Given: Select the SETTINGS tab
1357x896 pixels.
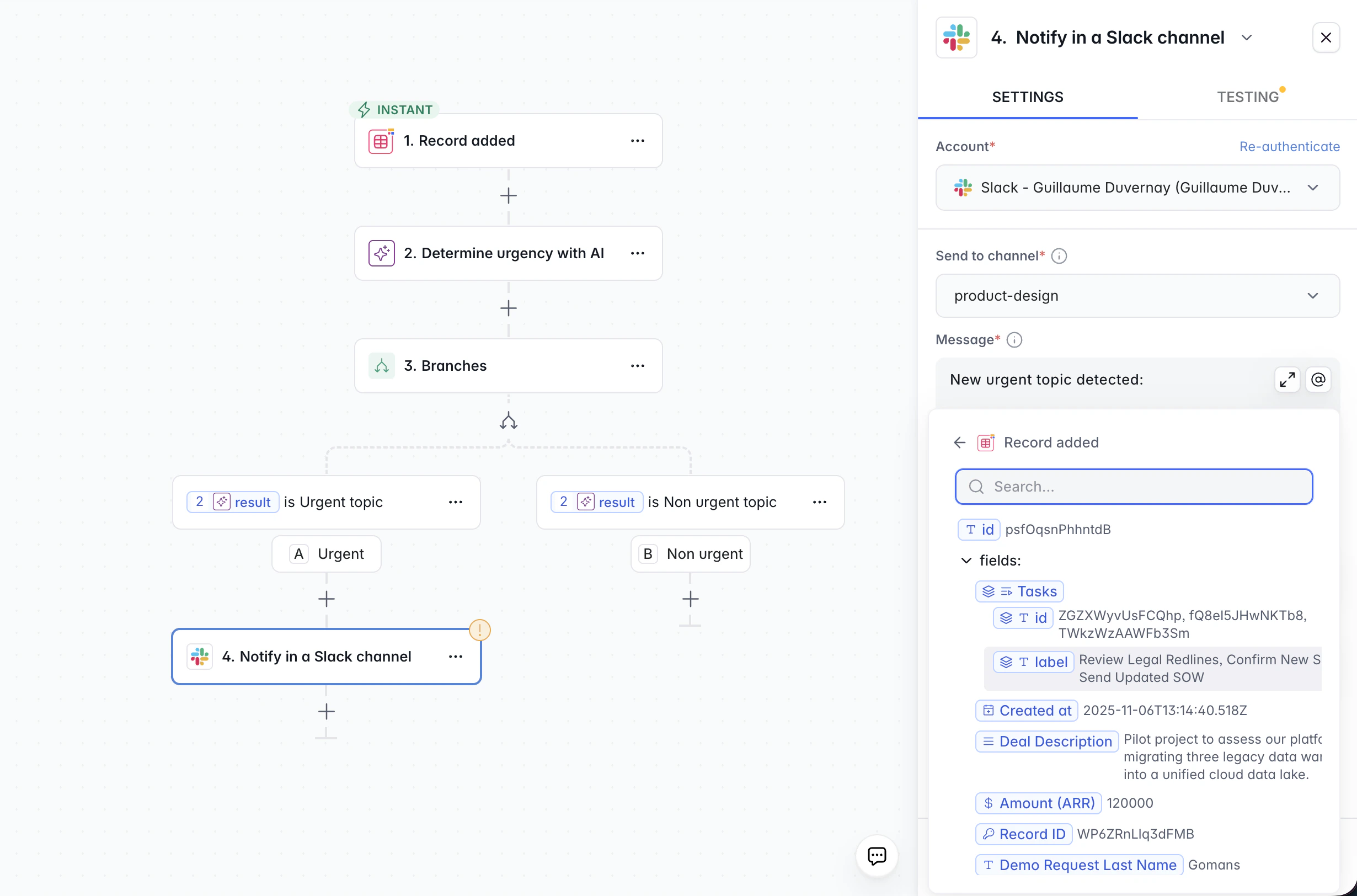Looking at the screenshot, I should pyautogui.click(x=1027, y=97).
